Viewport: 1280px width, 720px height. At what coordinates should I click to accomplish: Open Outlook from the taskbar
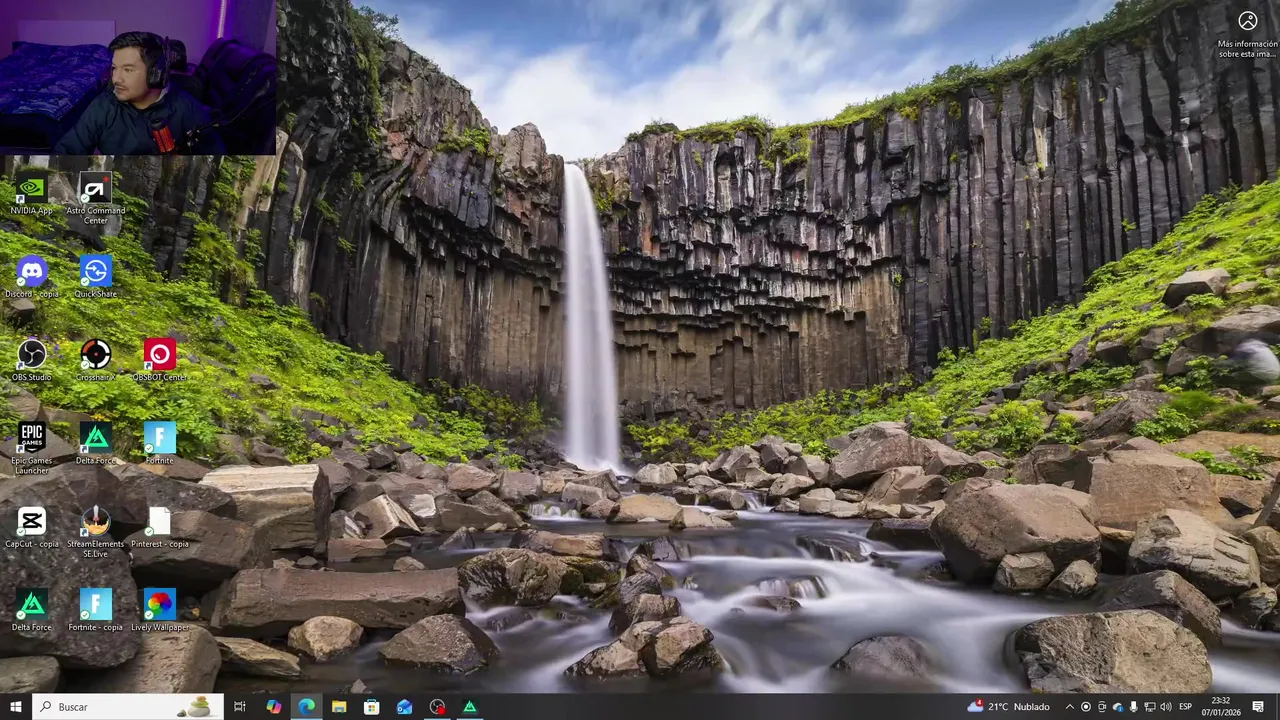tap(404, 707)
